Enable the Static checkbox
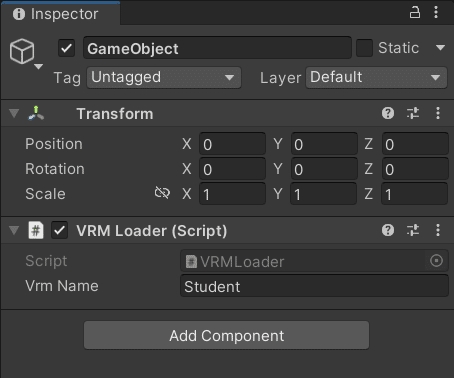This screenshot has height=378, width=454. pos(364,48)
